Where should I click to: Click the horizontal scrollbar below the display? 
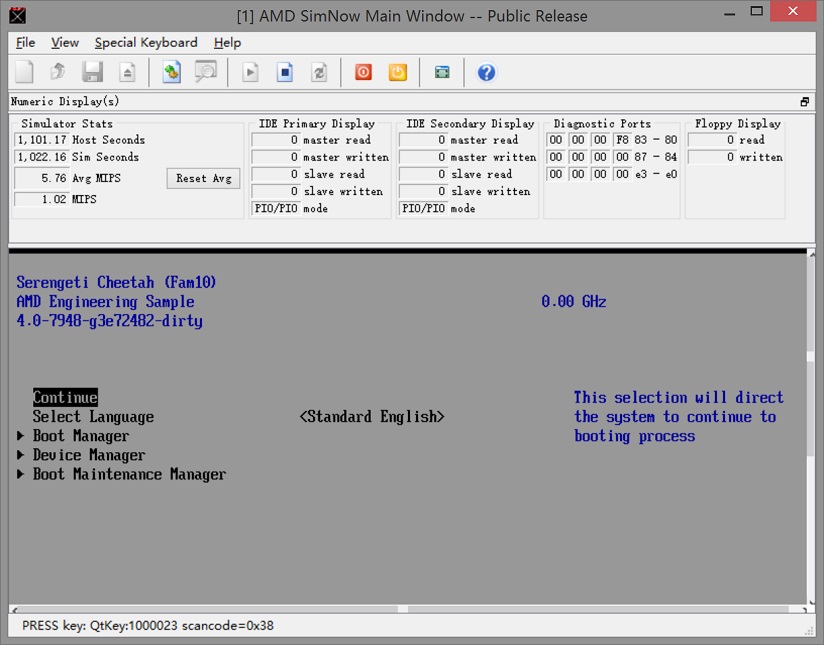coord(405,607)
